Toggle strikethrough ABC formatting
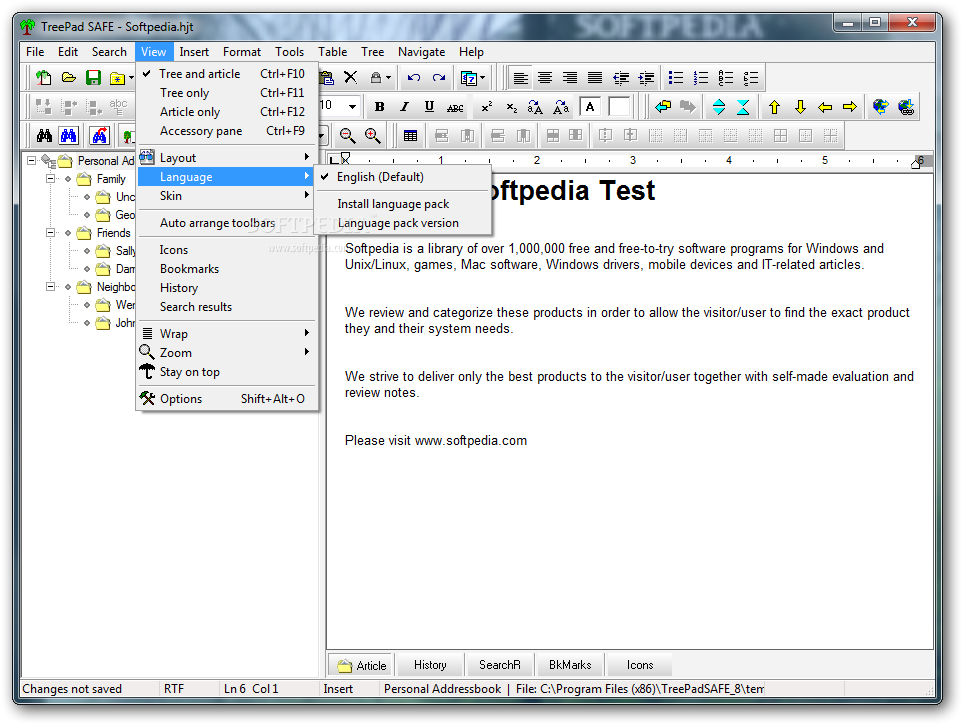Viewport: 963px width, 725px height. point(455,108)
